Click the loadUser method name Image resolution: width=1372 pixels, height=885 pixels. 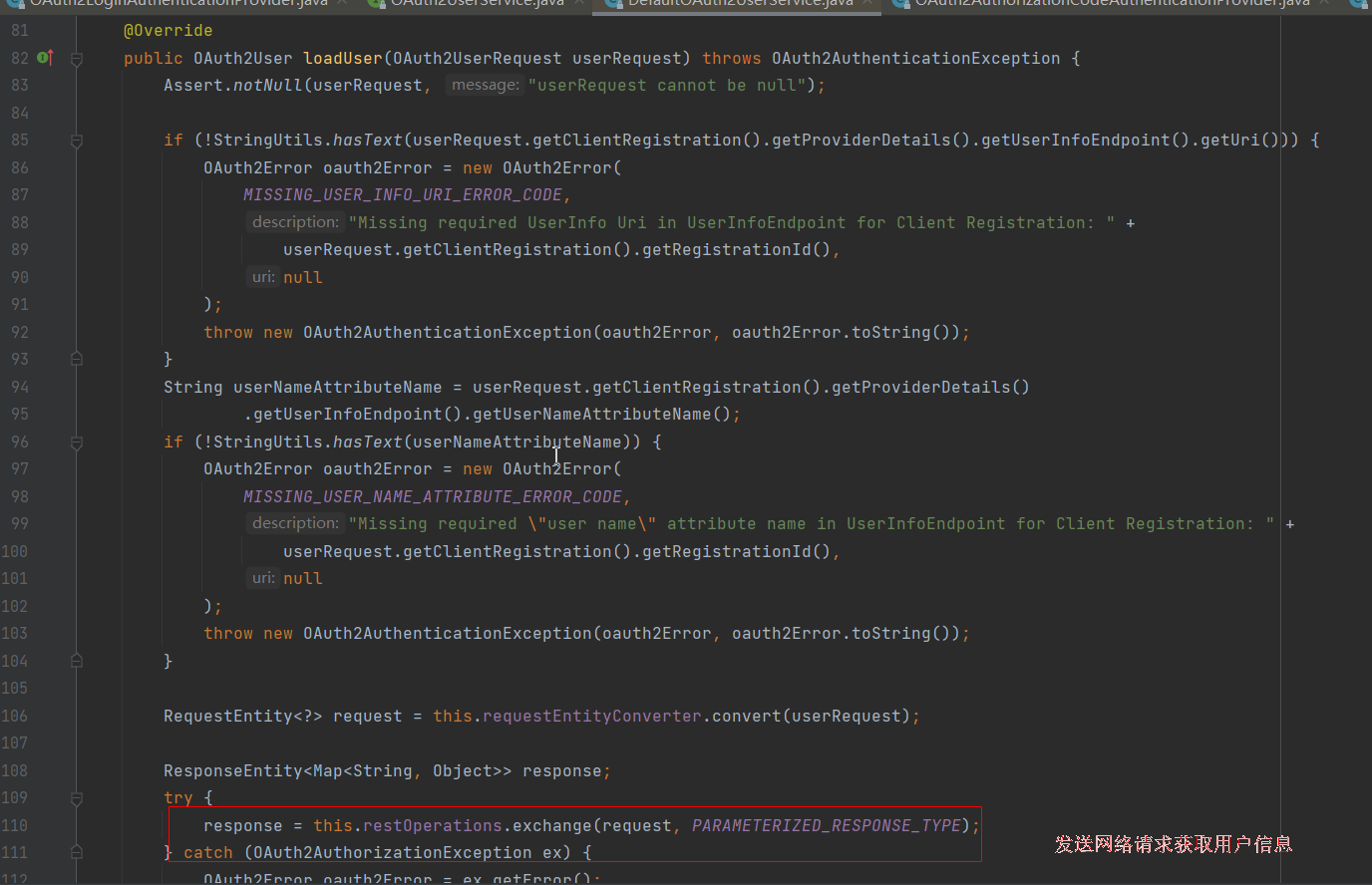pos(342,59)
